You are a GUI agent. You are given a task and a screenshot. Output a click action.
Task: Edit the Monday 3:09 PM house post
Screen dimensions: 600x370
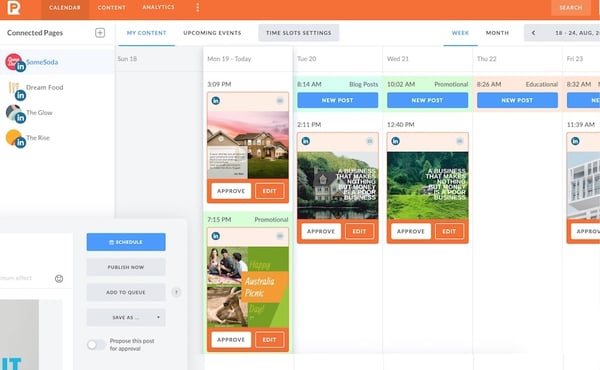pos(269,191)
